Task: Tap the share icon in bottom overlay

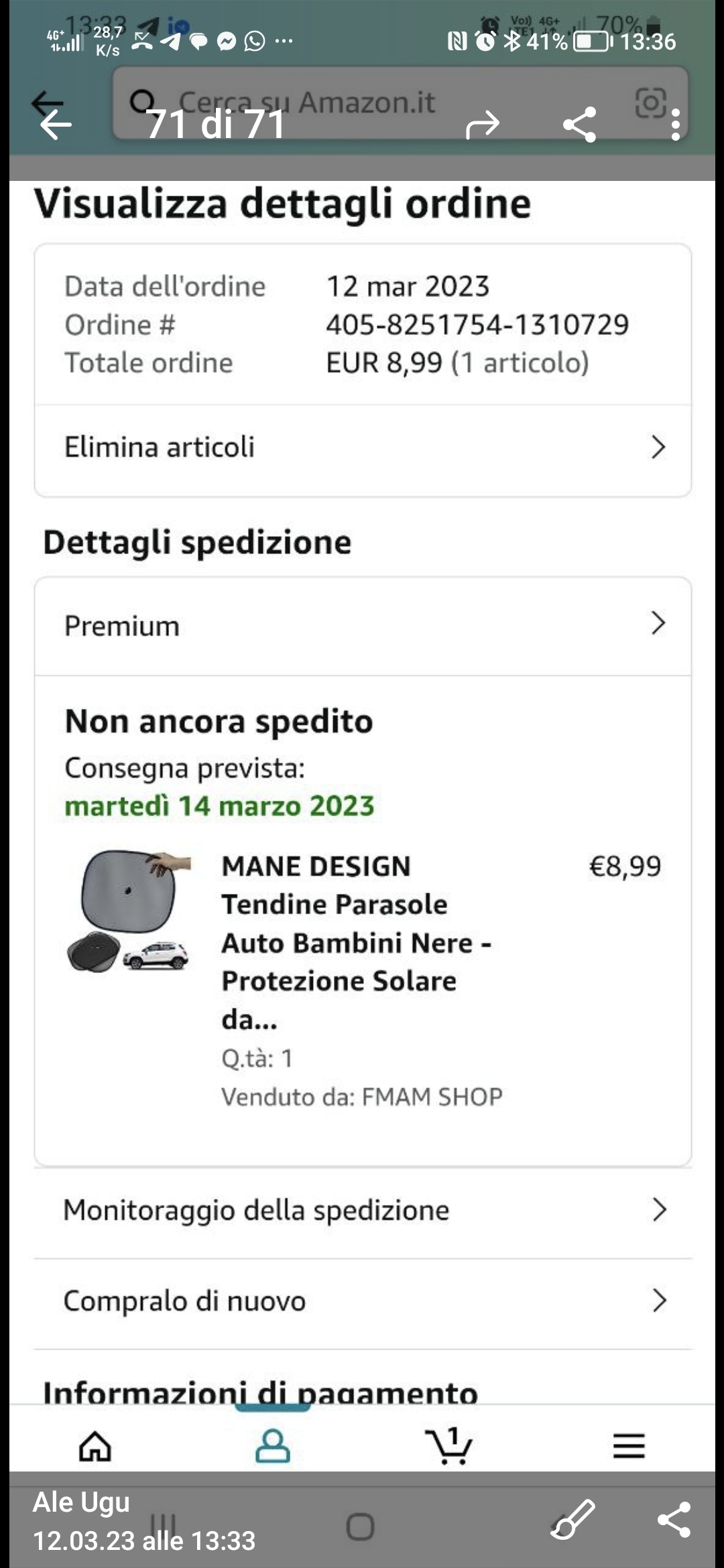Action: (x=674, y=1519)
